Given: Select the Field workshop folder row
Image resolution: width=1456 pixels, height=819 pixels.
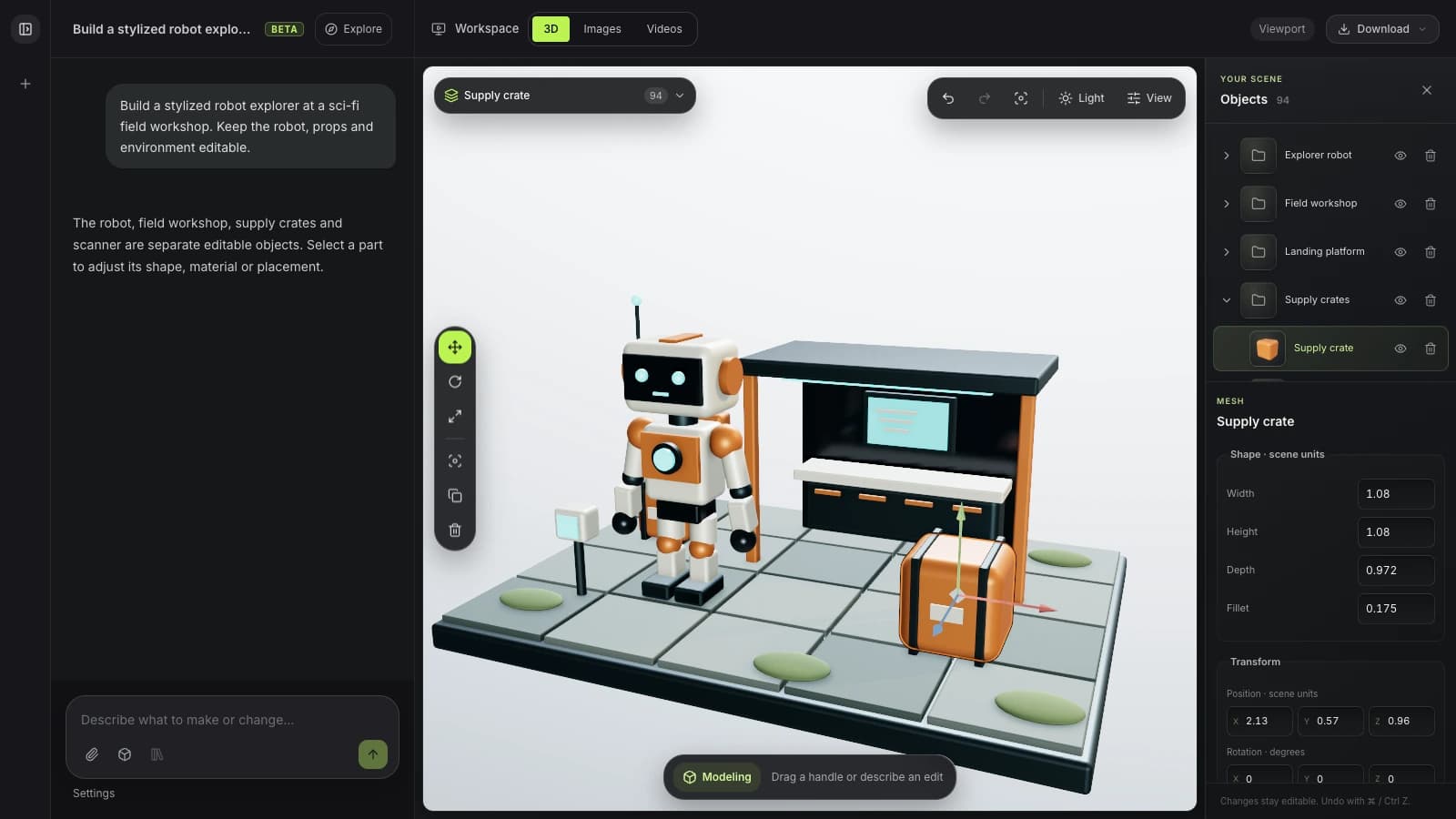Looking at the screenshot, I should click(1330, 204).
